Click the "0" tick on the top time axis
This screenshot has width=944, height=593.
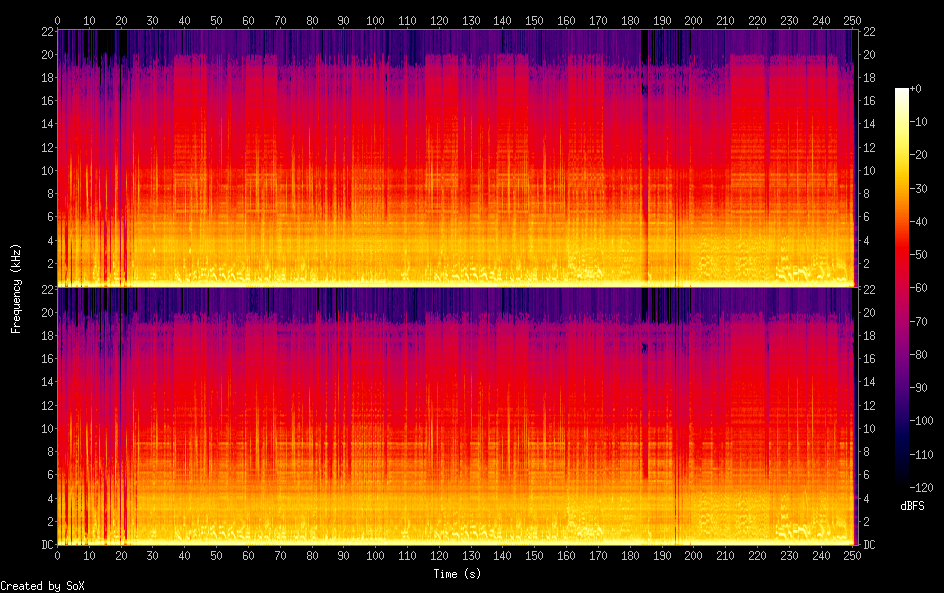coord(57,20)
